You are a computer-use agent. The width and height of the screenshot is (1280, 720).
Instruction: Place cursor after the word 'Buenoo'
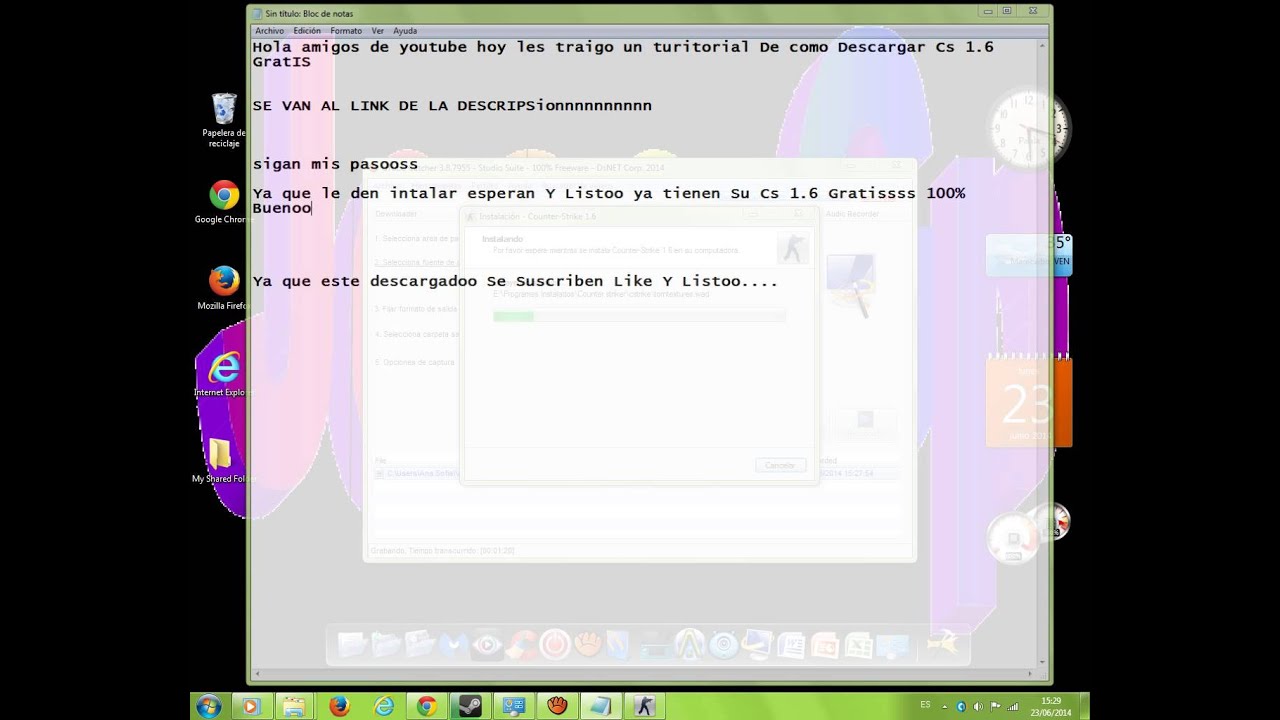pyautogui.click(x=313, y=208)
